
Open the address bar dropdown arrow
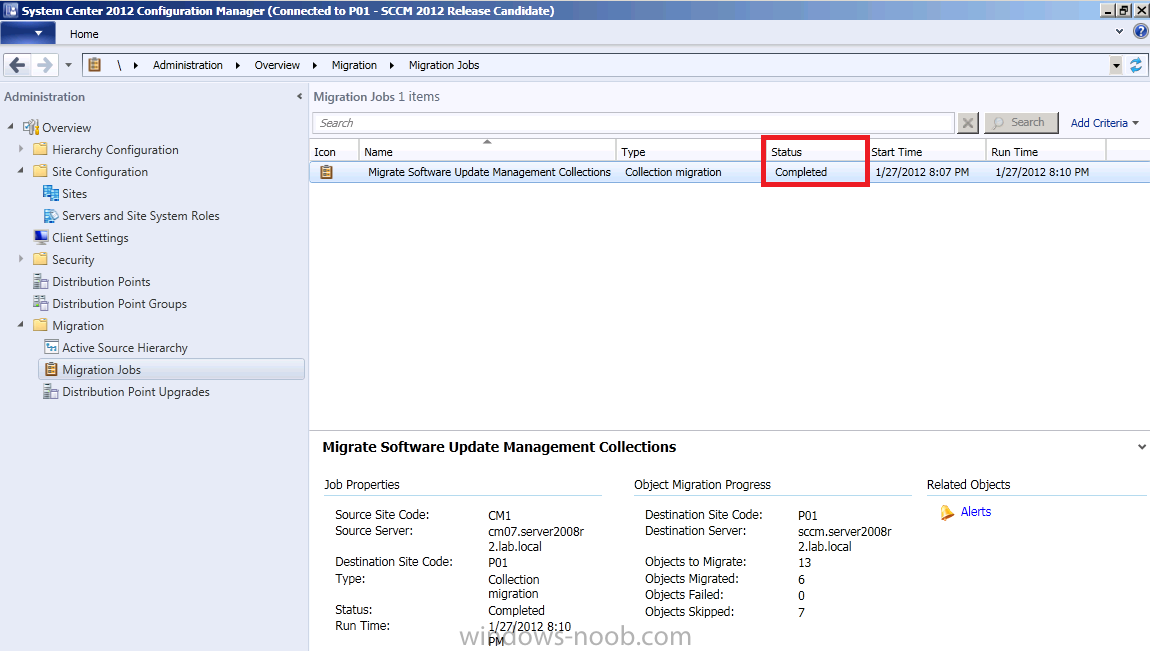click(x=1116, y=65)
